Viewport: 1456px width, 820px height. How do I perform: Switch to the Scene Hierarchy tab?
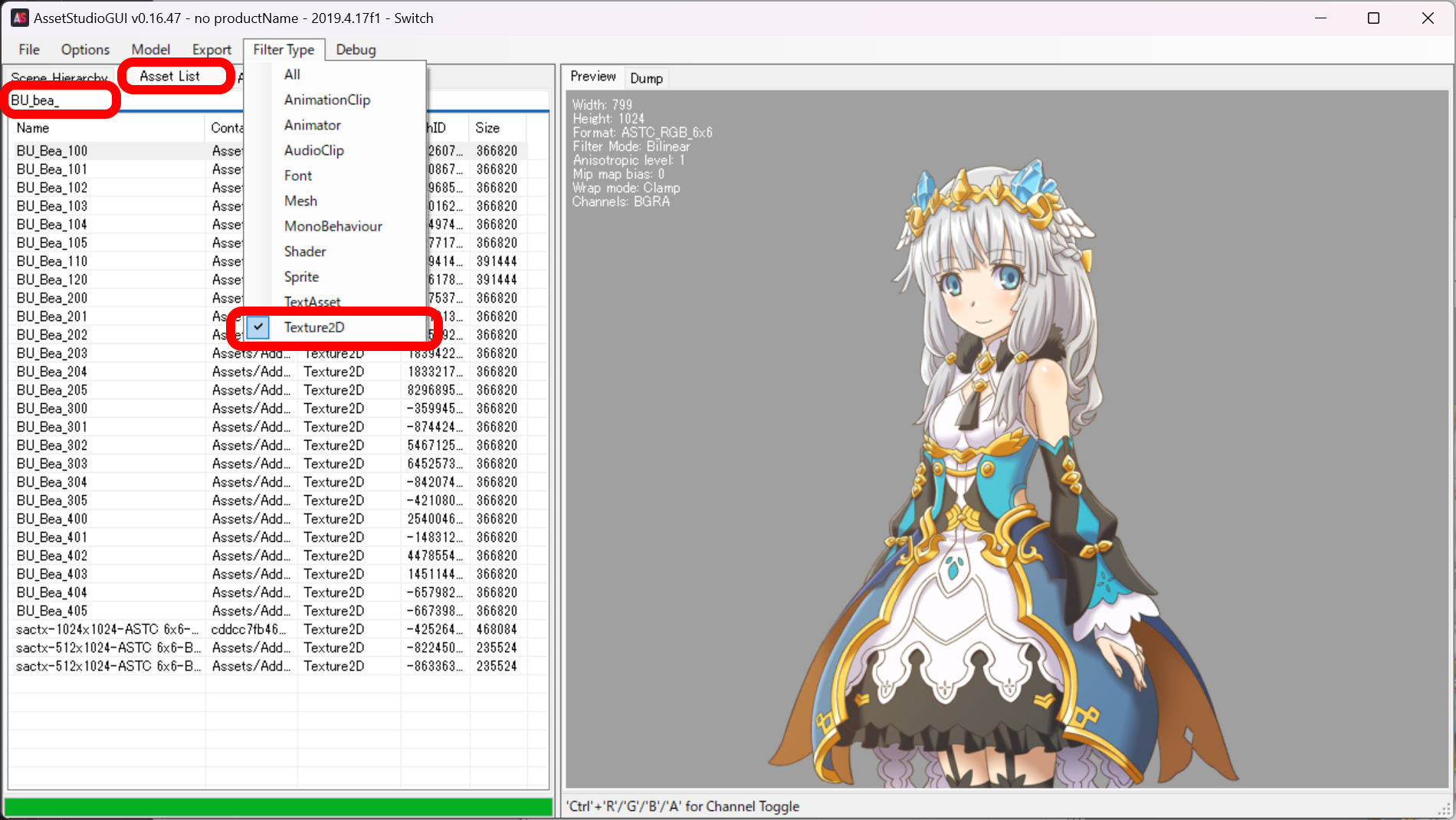point(59,77)
